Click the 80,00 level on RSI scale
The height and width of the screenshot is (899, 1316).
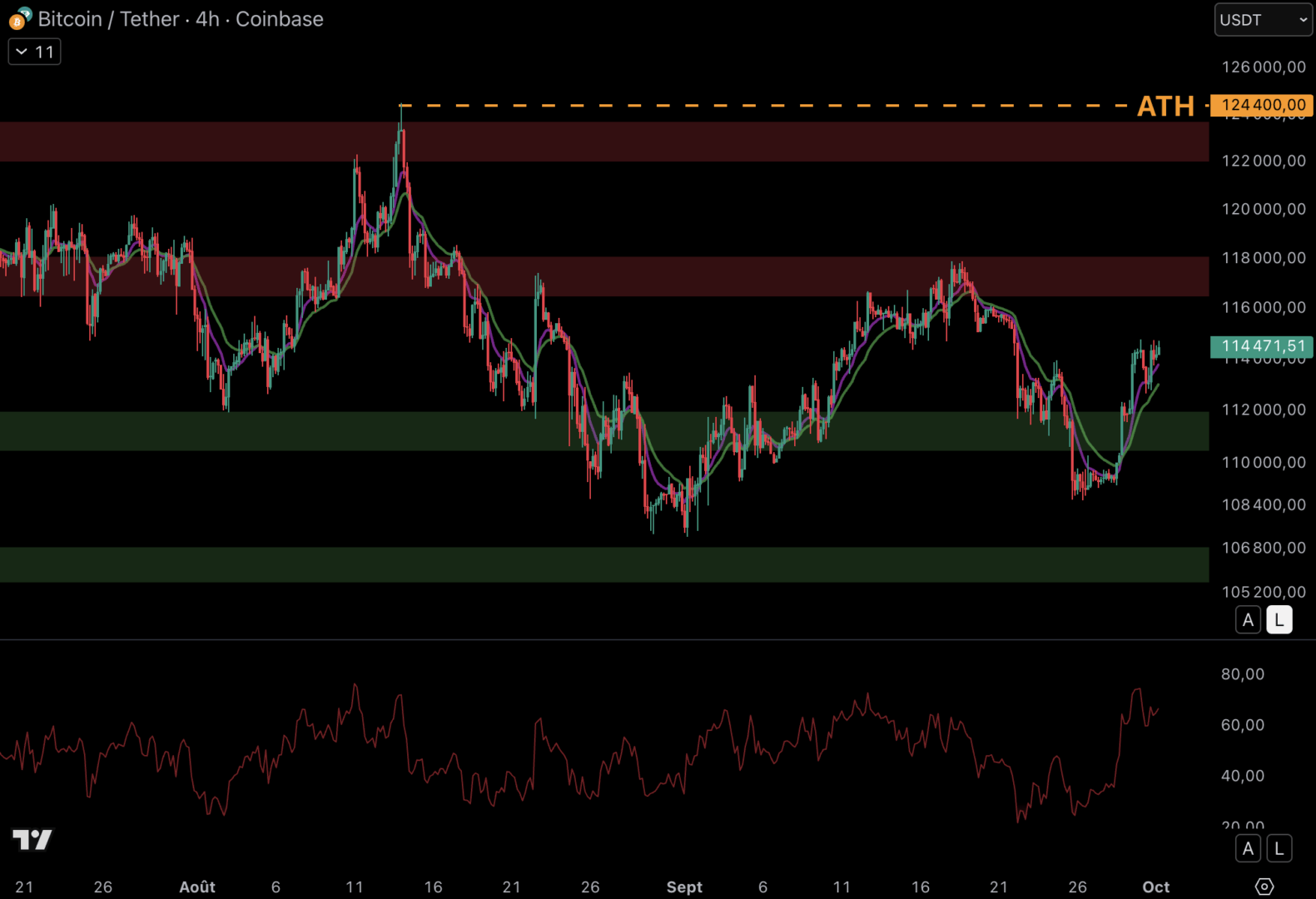coord(1242,674)
